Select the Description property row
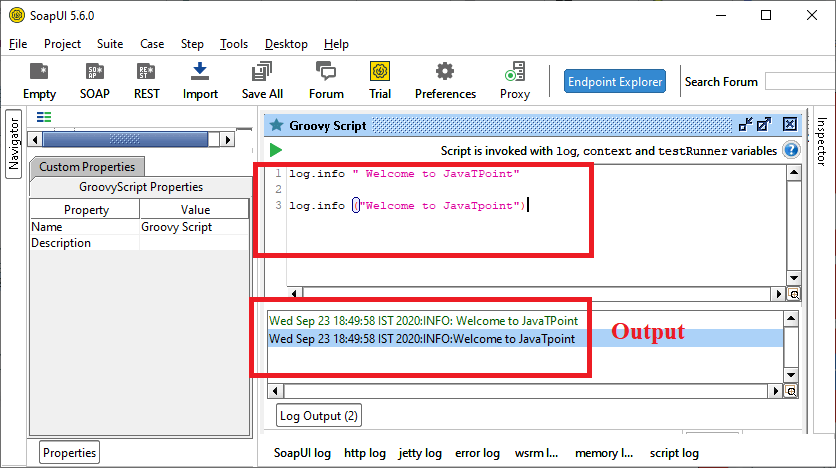The height and width of the screenshot is (468, 836). point(139,243)
